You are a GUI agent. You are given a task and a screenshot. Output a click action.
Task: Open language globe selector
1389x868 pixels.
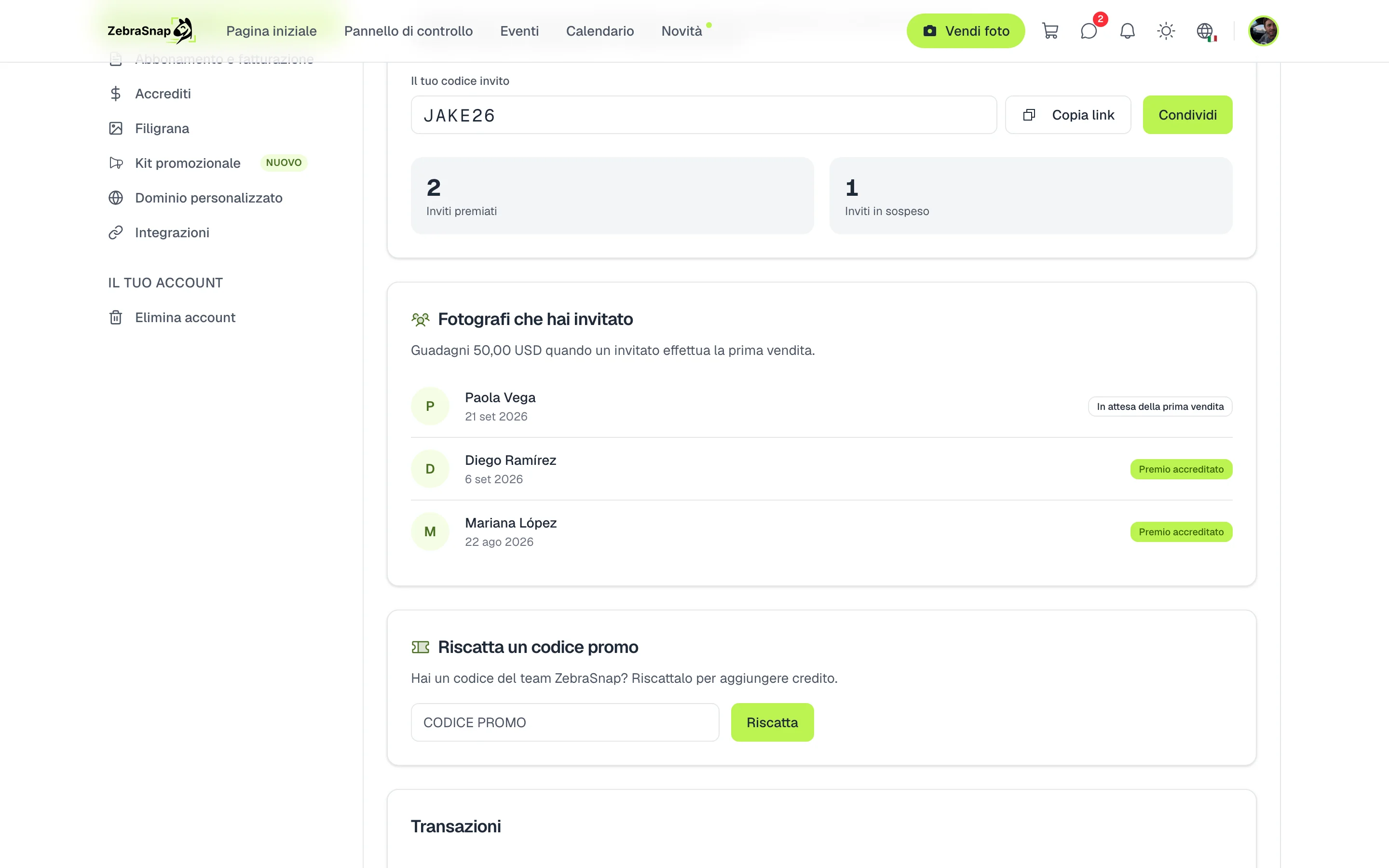1205,31
